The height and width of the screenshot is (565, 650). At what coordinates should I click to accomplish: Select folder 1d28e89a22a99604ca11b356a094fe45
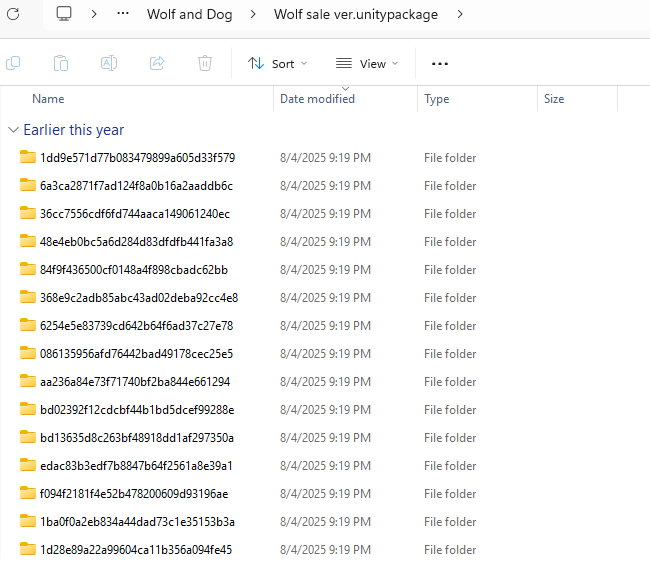click(136, 550)
